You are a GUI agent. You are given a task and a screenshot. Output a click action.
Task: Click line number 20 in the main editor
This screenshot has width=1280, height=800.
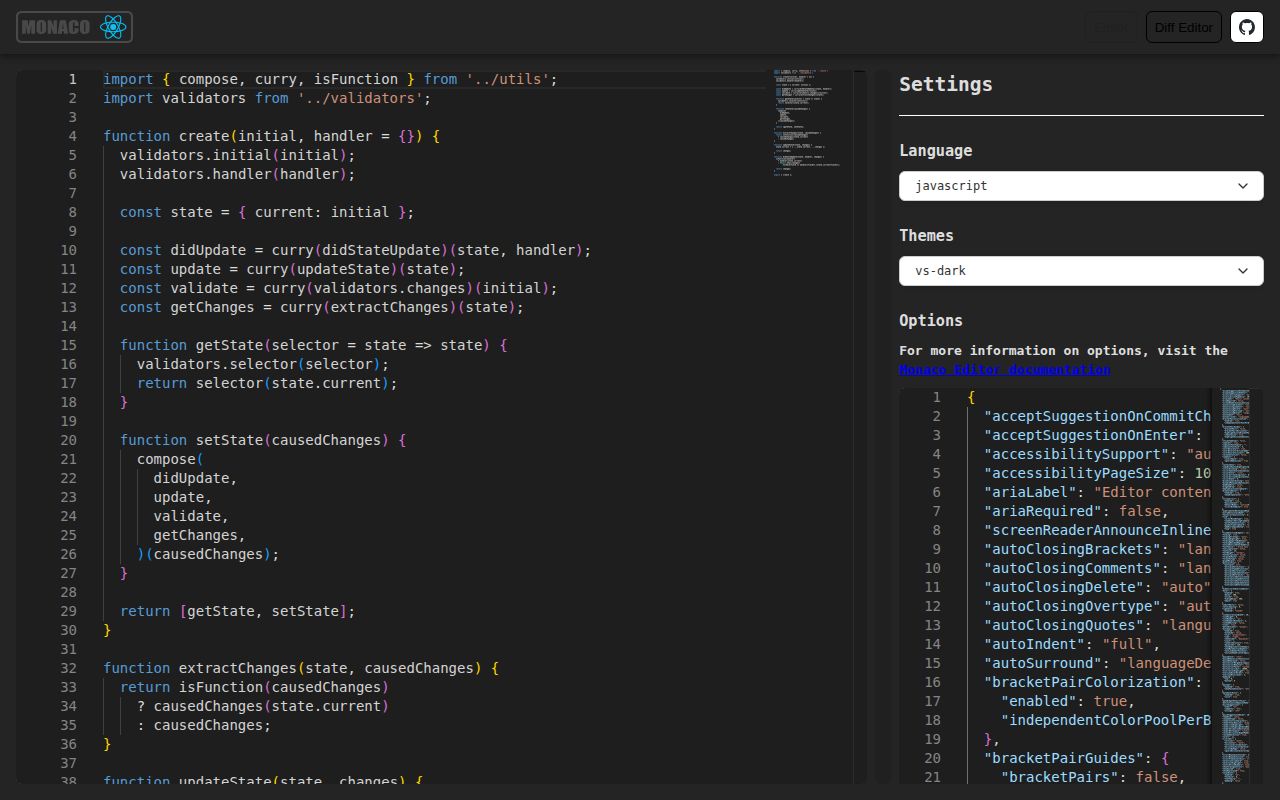pos(68,440)
